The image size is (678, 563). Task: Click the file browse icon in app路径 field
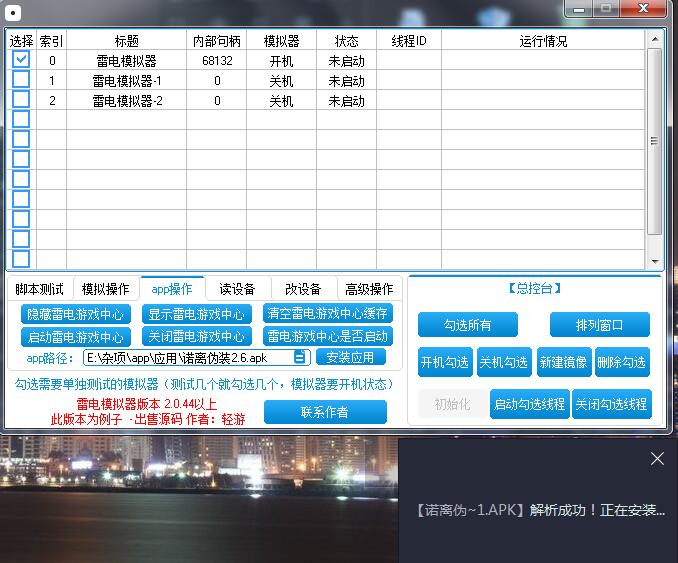point(300,357)
